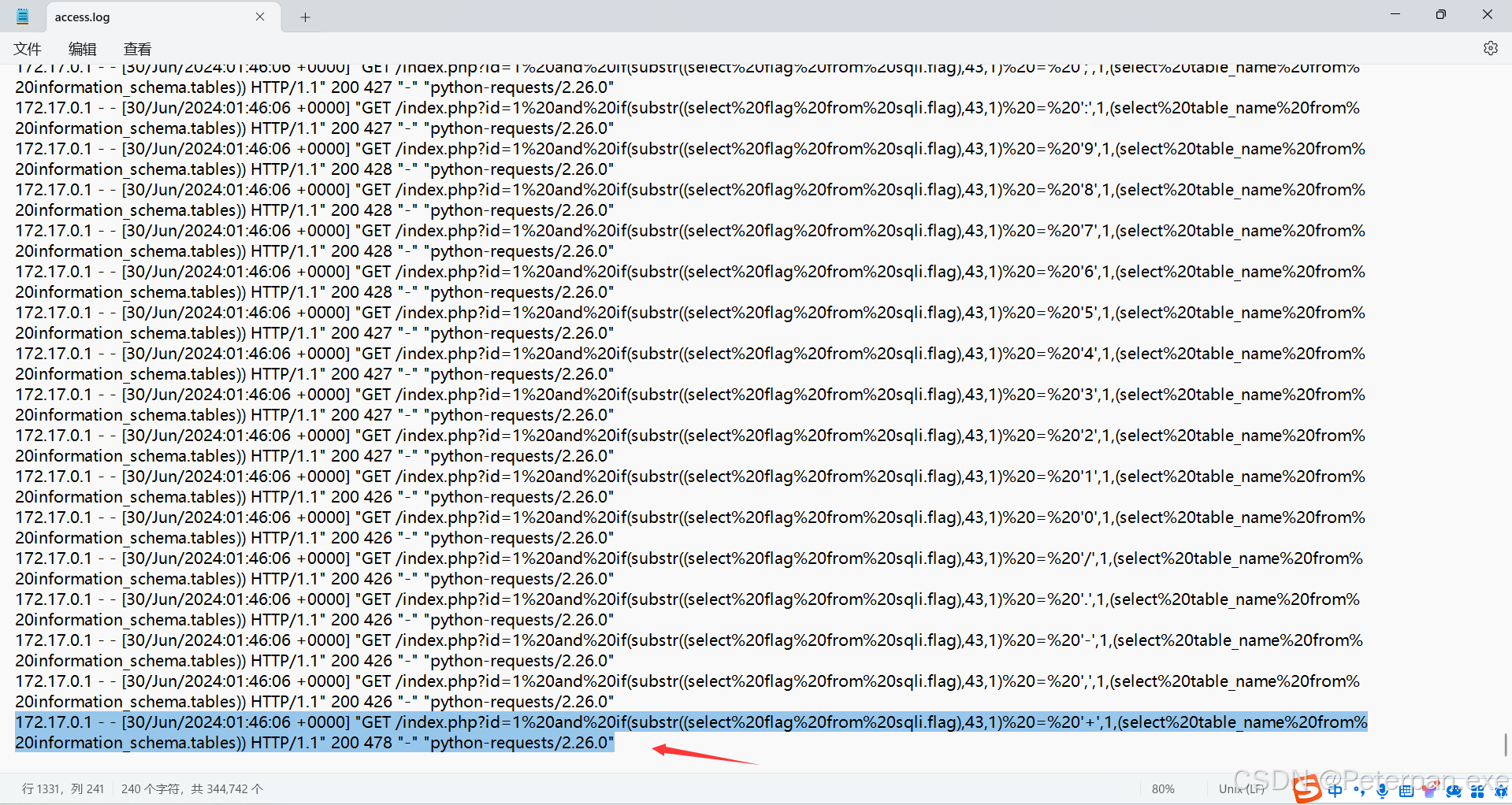Click log line testing character '6'
Viewport: 1512px width, 805px height.
pos(690,281)
